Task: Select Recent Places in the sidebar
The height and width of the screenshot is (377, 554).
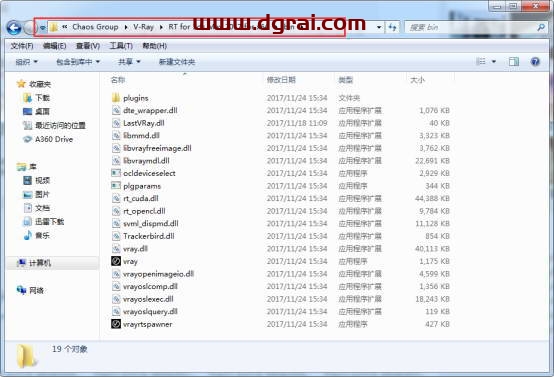Action: pos(60,125)
